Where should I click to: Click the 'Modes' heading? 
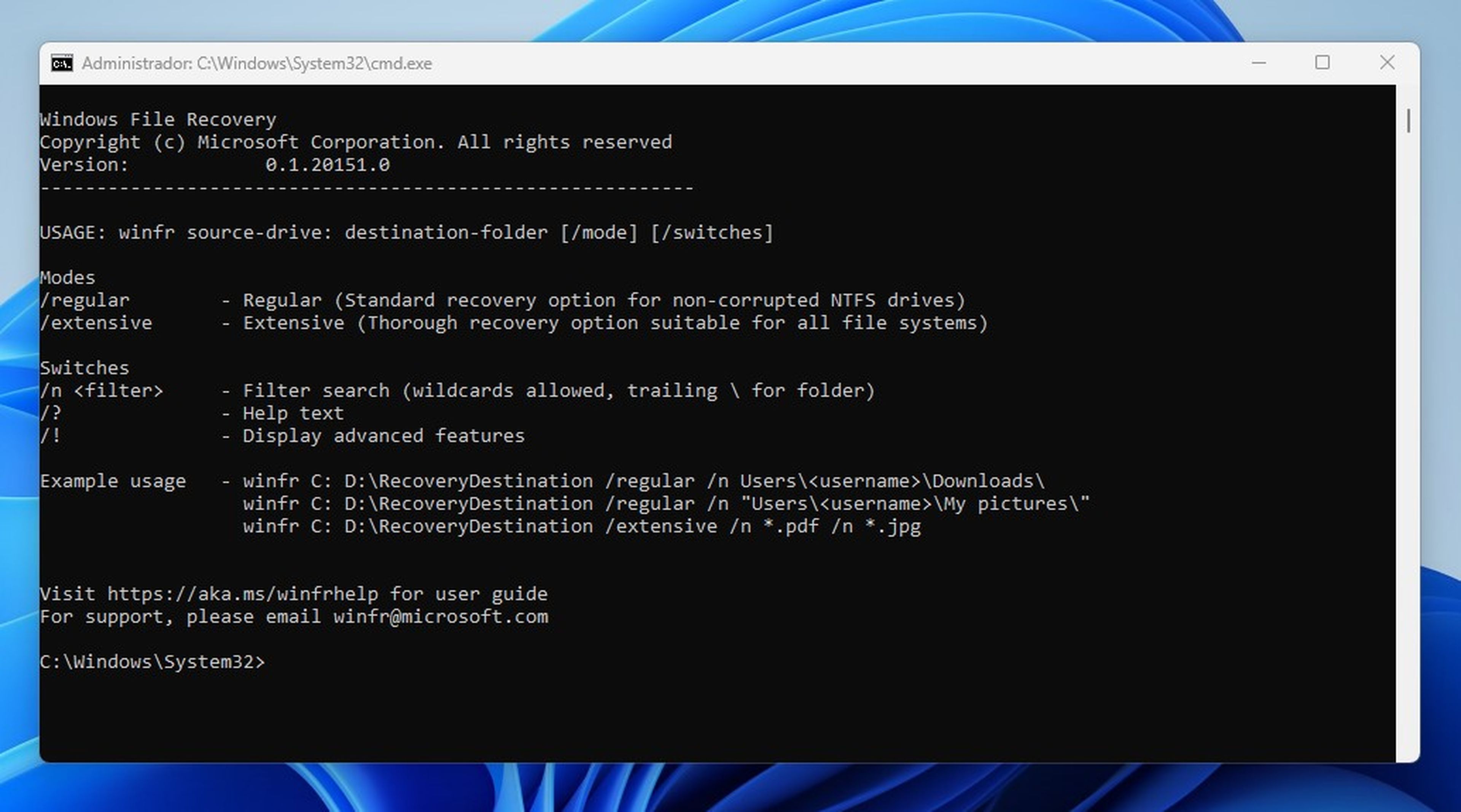[67, 278]
